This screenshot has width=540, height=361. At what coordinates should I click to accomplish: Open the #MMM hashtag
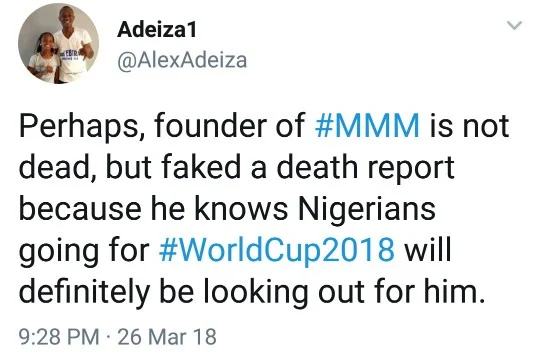coord(367,125)
